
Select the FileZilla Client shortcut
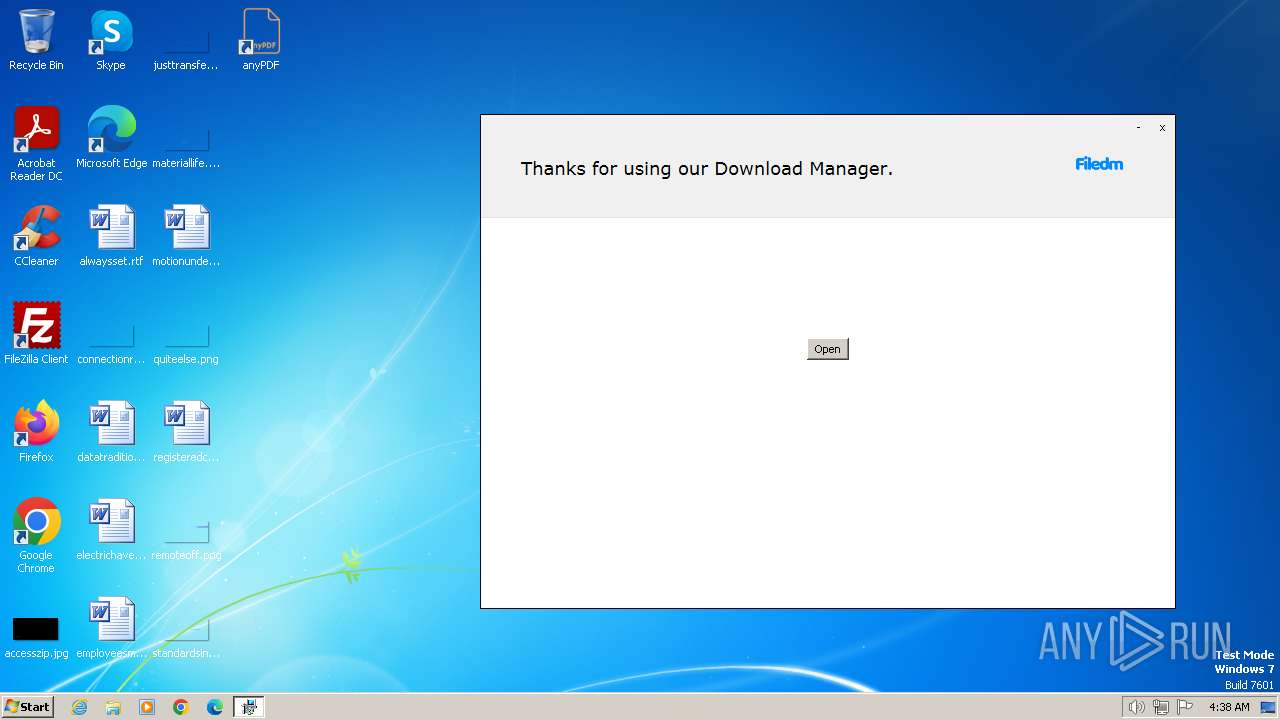(x=36, y=334)
